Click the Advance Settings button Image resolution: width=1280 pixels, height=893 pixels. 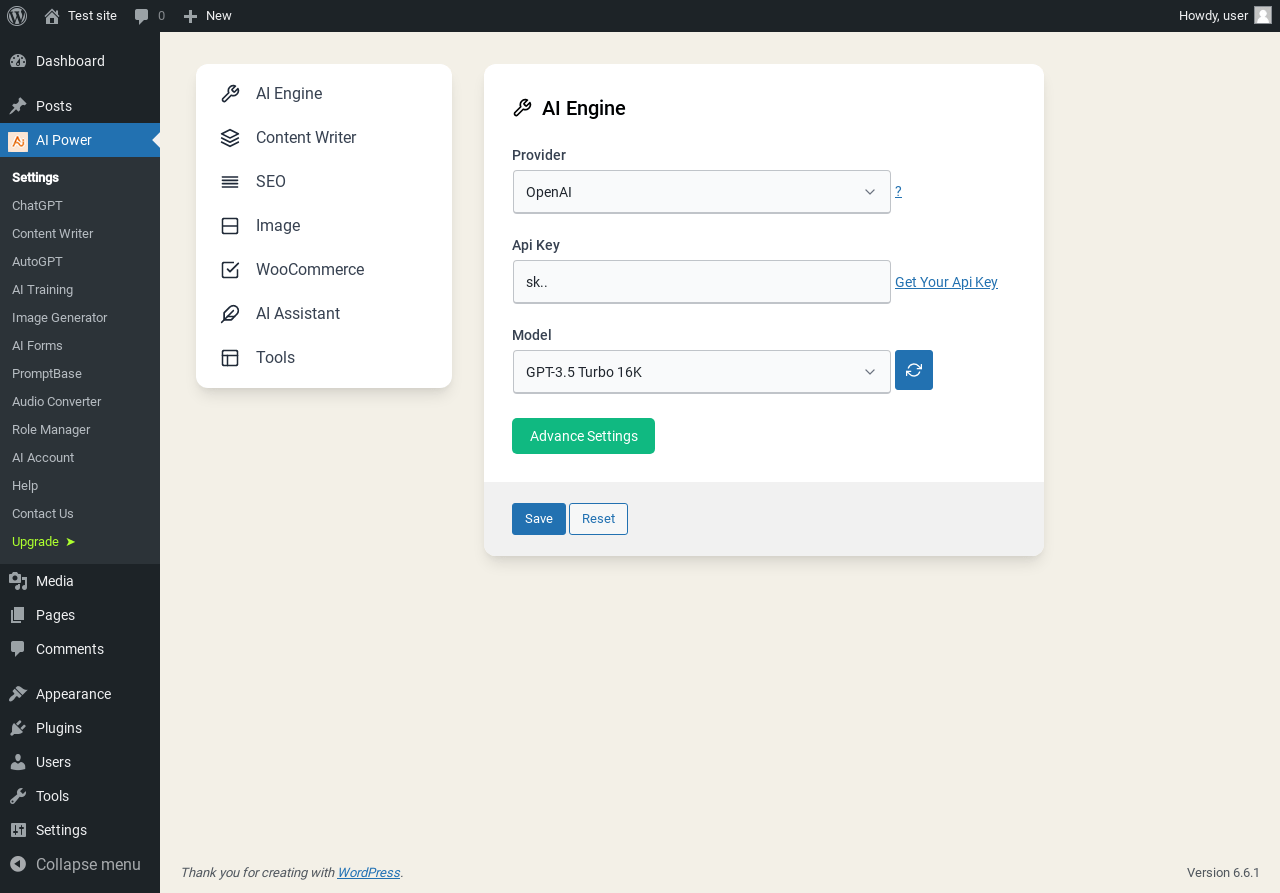pyautogui.click(x=583, y=436)
